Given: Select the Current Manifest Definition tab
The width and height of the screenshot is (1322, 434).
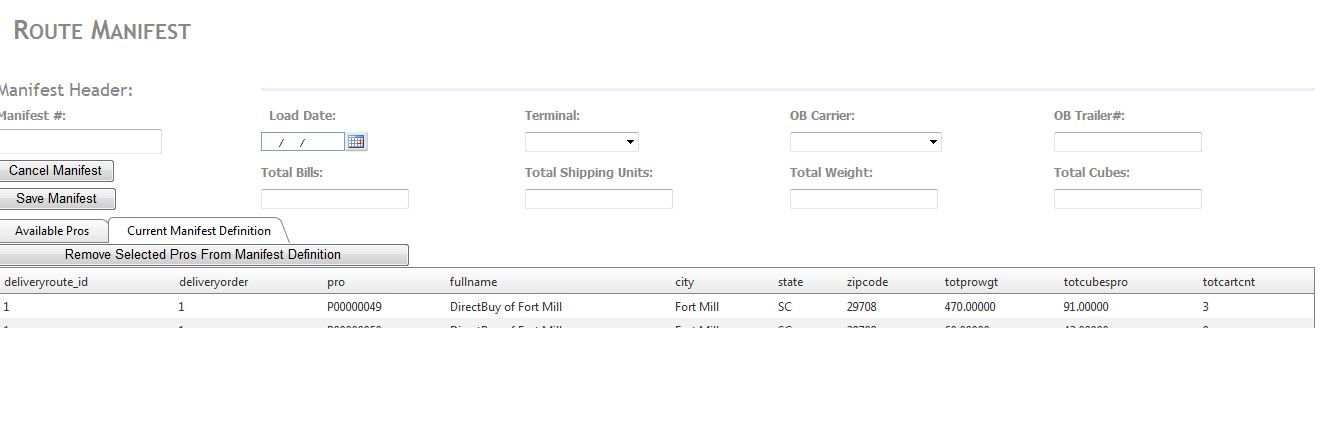Looking at the screenshot, I should pyautogui.click(x=198, y=231).
